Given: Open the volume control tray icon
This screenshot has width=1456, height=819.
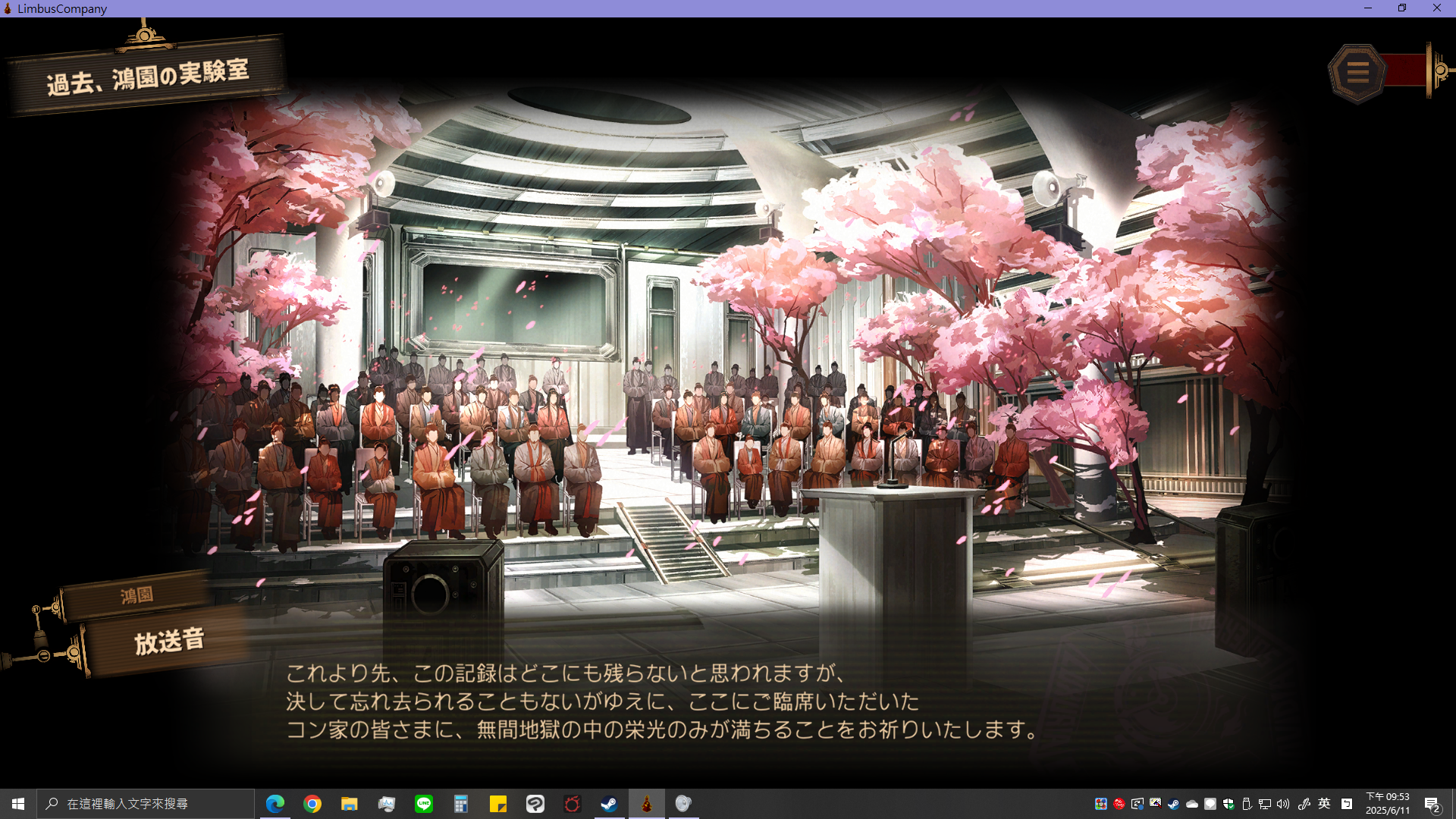Looking at the screenshot, I should click(x=1283, y=804).
